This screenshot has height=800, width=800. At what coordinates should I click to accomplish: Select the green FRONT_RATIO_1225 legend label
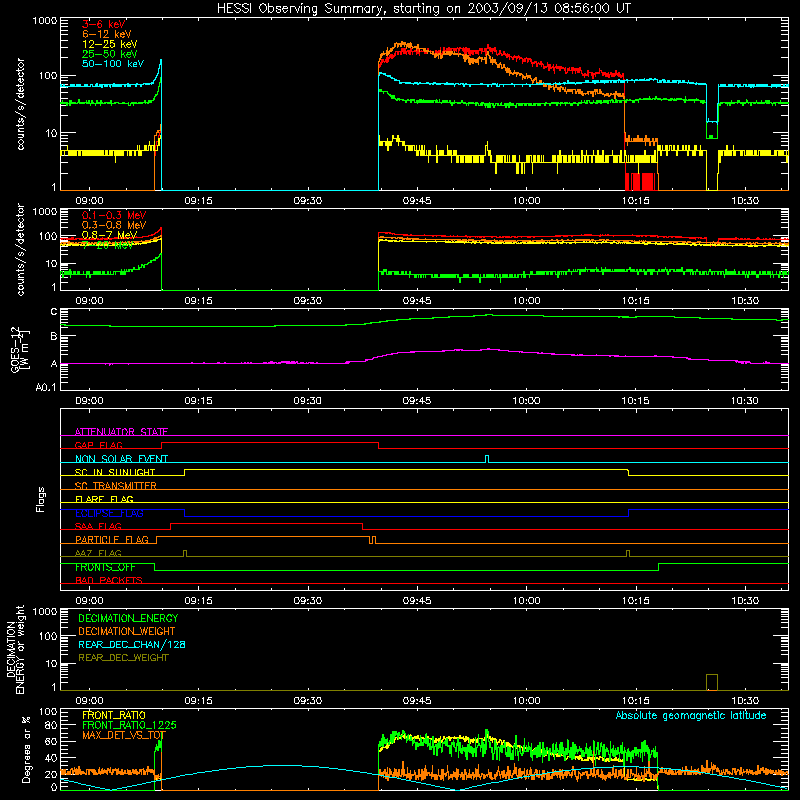click(129, 725)
